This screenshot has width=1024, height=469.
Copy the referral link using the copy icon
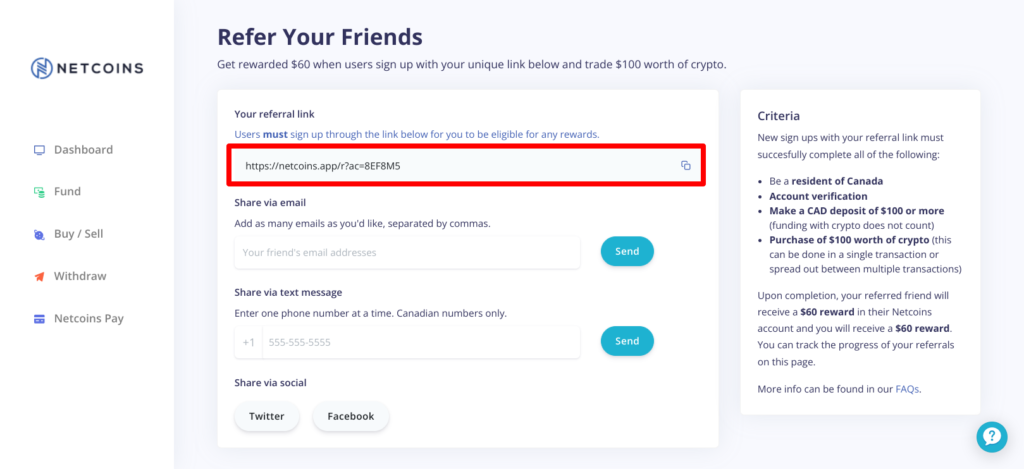[685, 165]
